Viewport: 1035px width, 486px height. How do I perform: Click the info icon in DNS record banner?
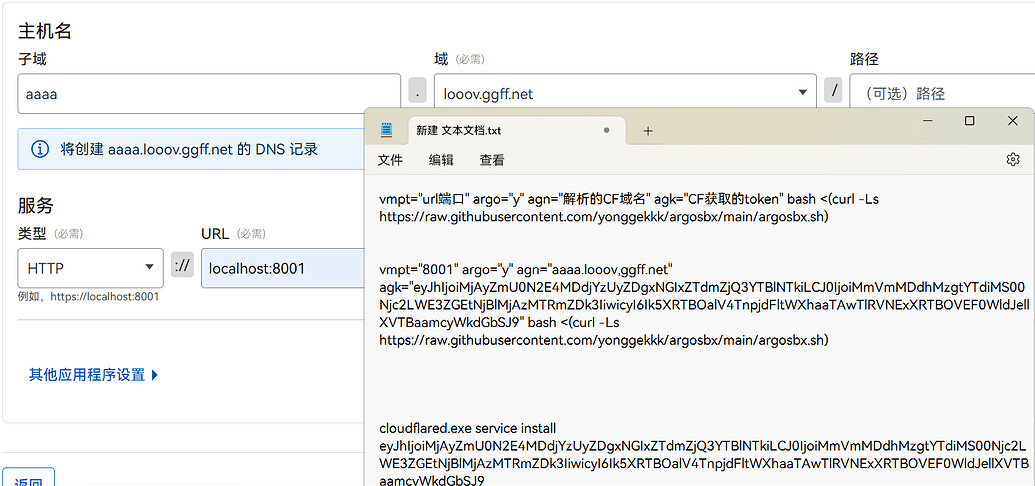pos(40,149)
